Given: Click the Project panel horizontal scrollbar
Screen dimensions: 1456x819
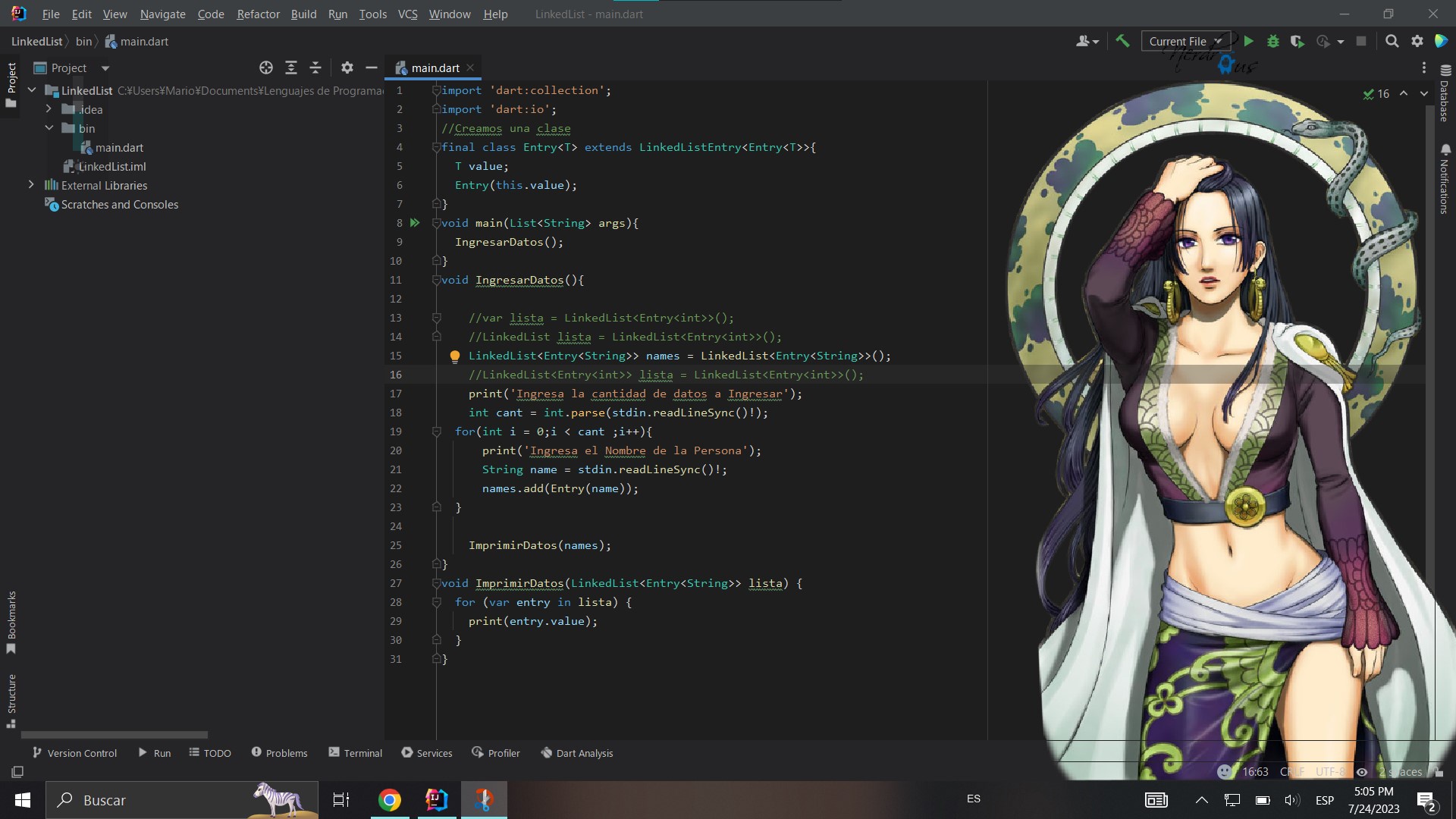Looking at the screenshot, I should (x=114, y=735).
